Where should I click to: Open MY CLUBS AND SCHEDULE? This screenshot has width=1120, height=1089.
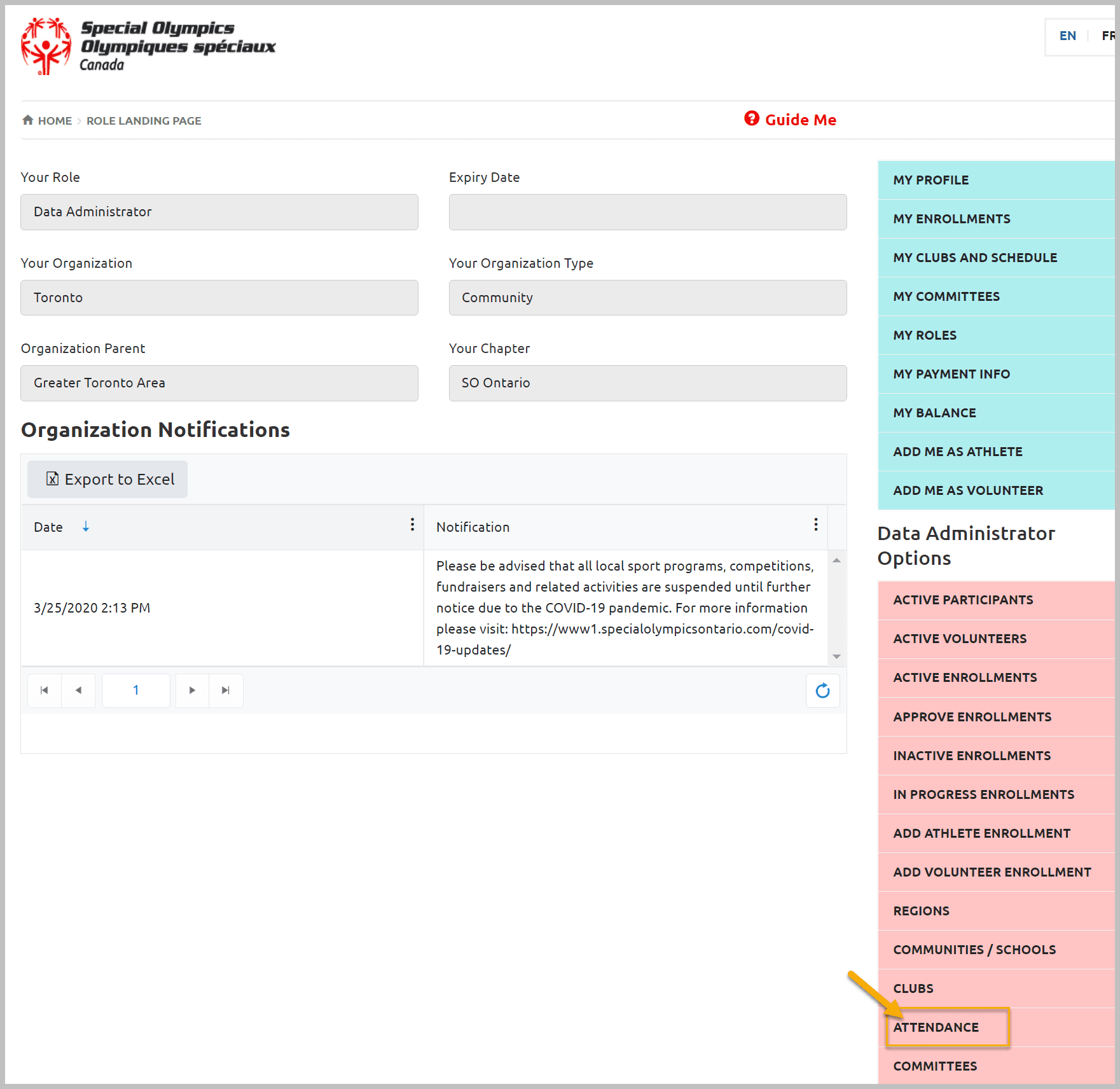tap(996, 258)
